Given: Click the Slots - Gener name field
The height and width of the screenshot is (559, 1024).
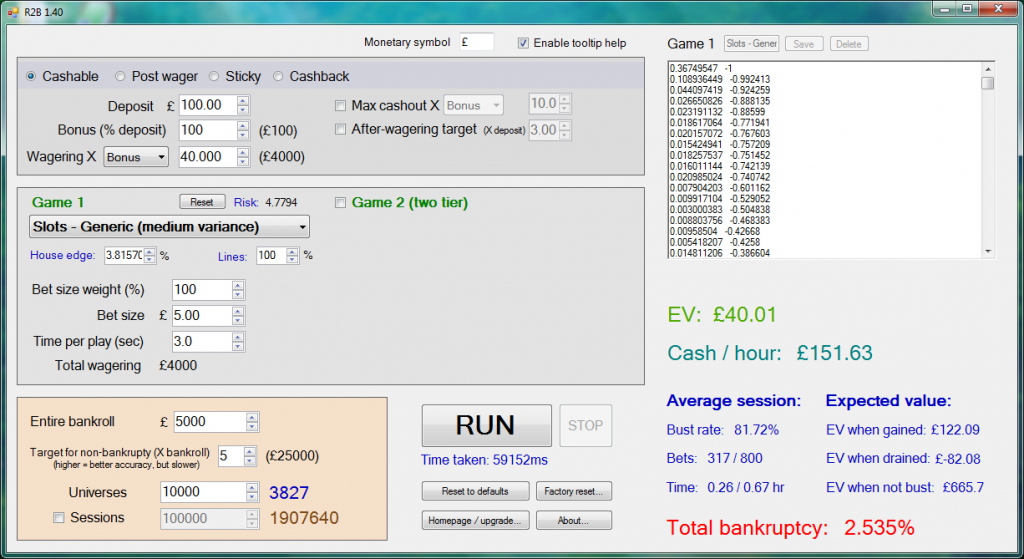Looking at the screenshot, I should [751, 44].
